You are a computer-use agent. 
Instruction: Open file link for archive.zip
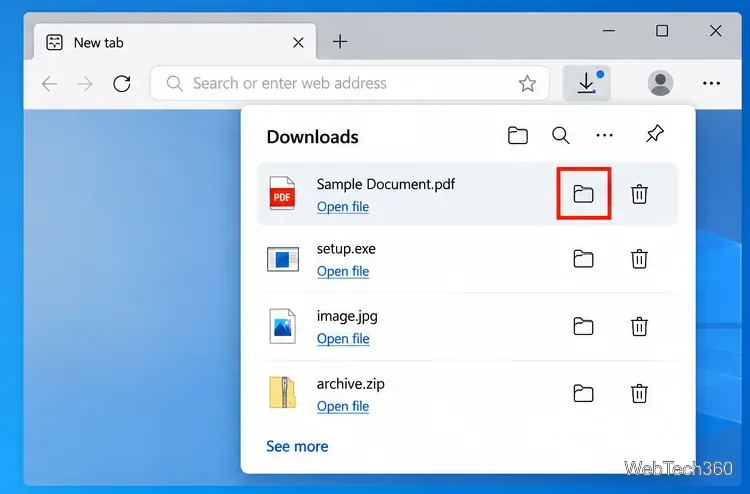coord(343,406)
